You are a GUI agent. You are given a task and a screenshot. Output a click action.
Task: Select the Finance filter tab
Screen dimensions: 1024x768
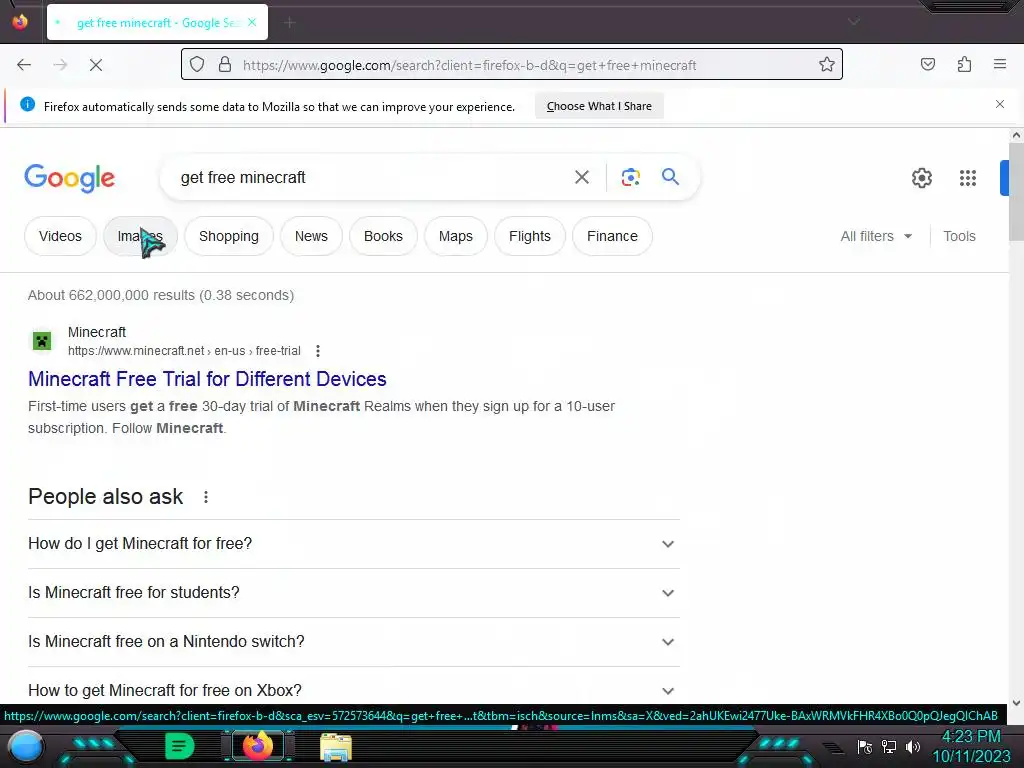(612, 236)
